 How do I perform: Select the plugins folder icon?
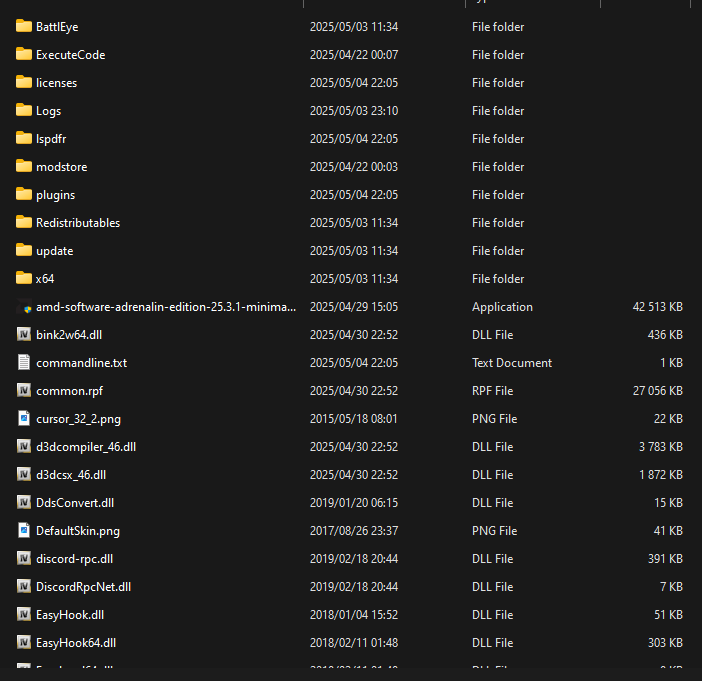[24, 194]
